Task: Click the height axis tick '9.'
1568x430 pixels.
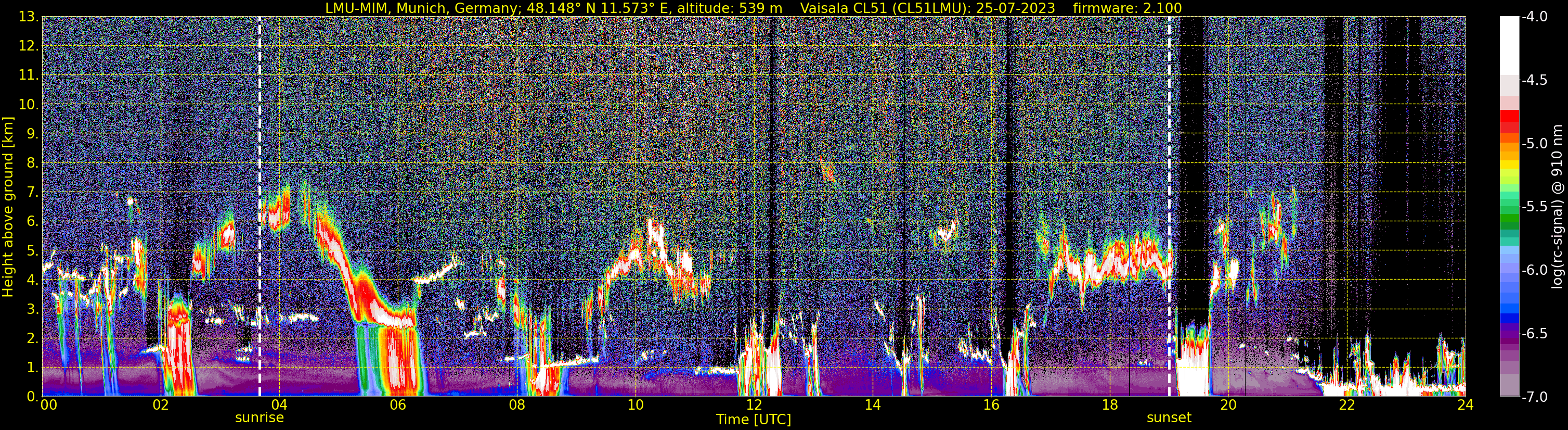Action: (x=33, y=134)
